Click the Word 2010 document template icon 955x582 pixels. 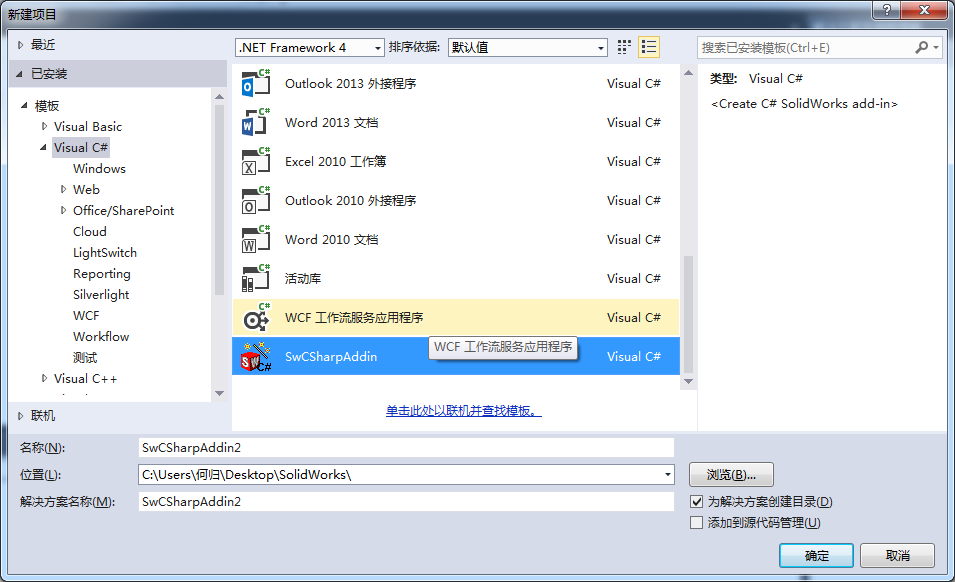pos(256,239)
